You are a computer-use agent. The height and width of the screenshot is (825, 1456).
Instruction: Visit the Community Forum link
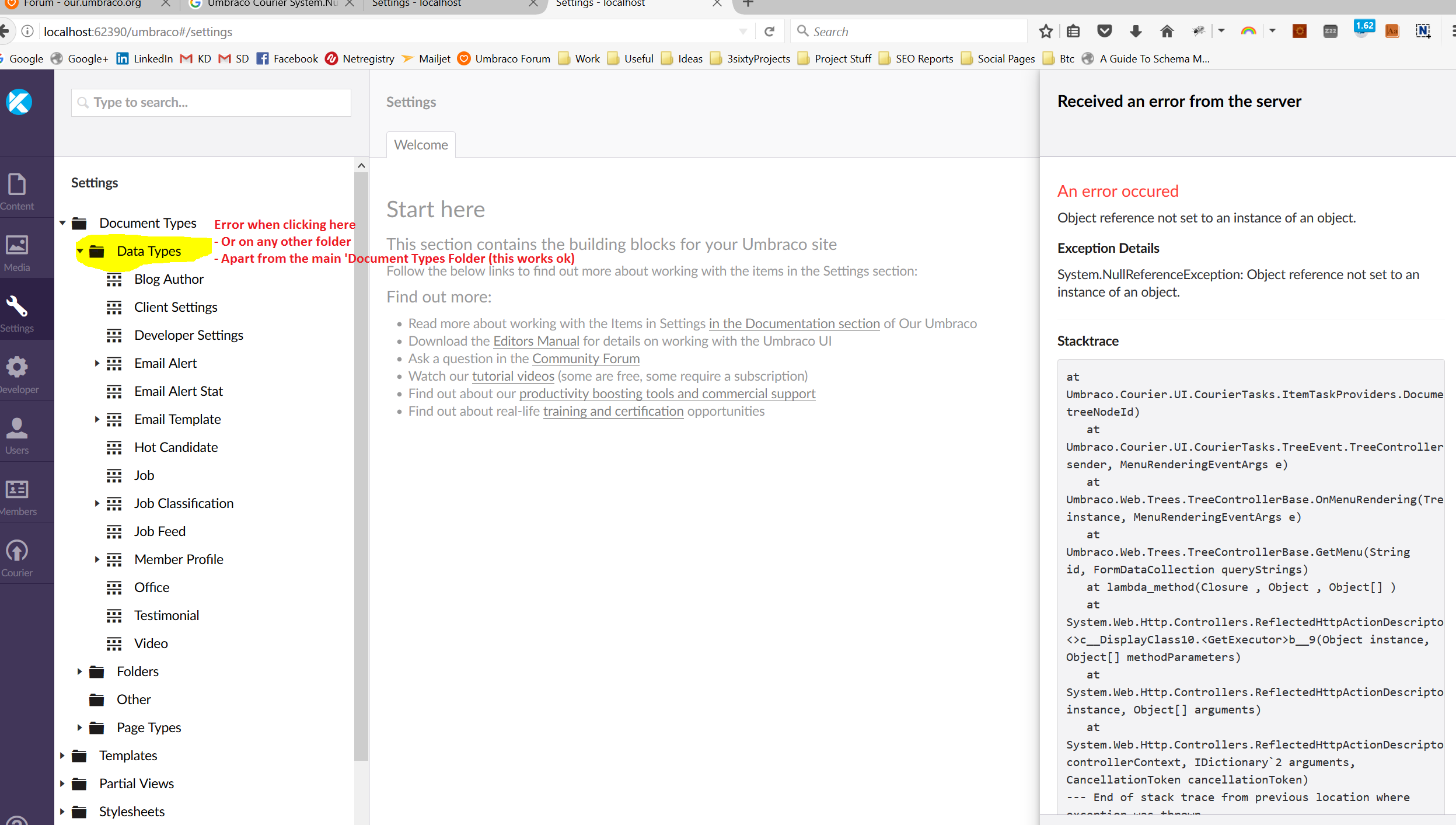click(586, 358)
